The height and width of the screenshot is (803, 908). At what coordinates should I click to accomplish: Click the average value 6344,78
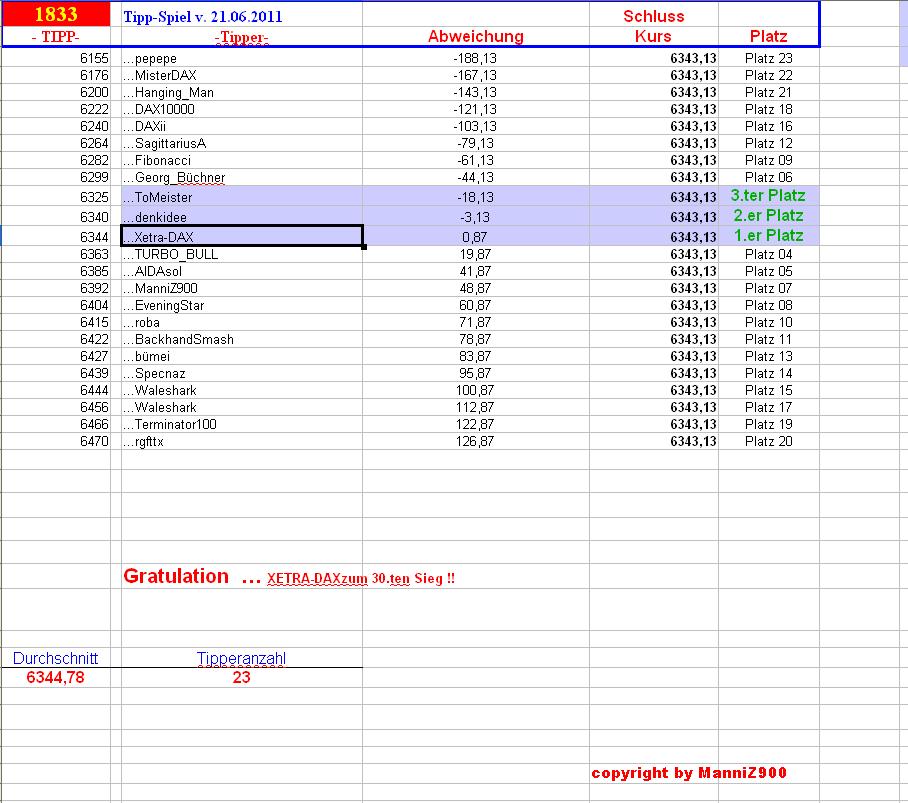pyautogui.click(x=56, y=677)
